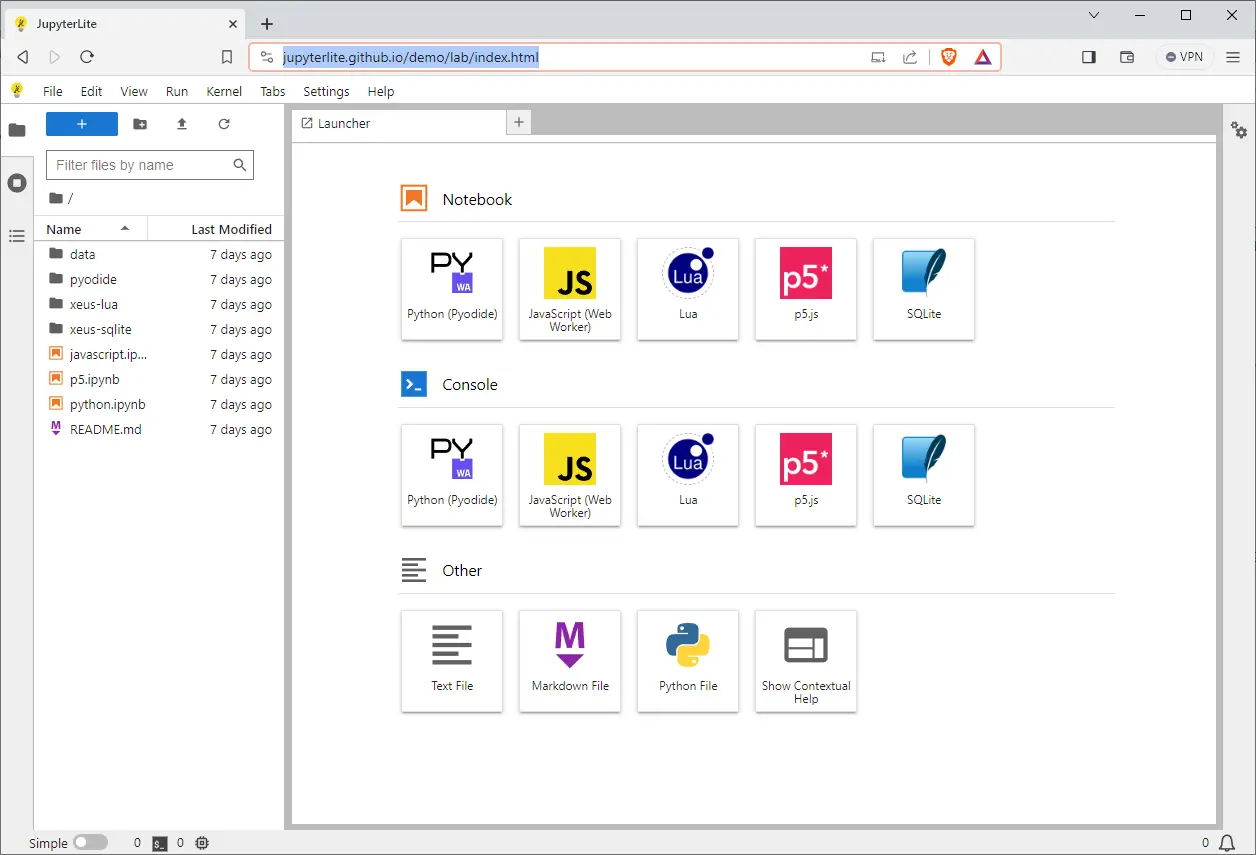
Task: Open a Python (Pyodide) notebook
Action: 452,289
